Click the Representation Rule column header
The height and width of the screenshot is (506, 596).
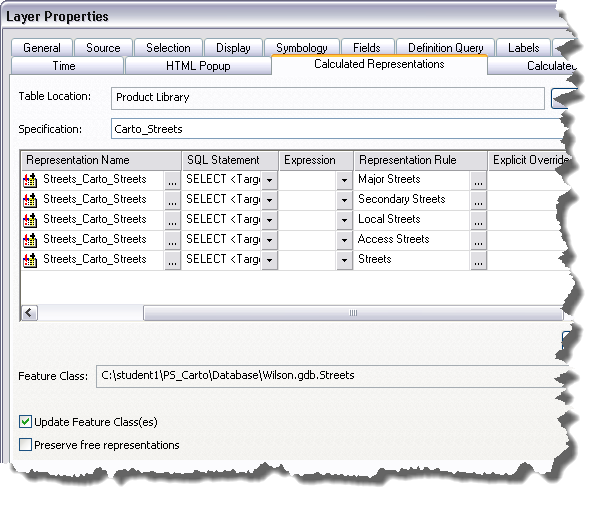(x=420, y=160)
